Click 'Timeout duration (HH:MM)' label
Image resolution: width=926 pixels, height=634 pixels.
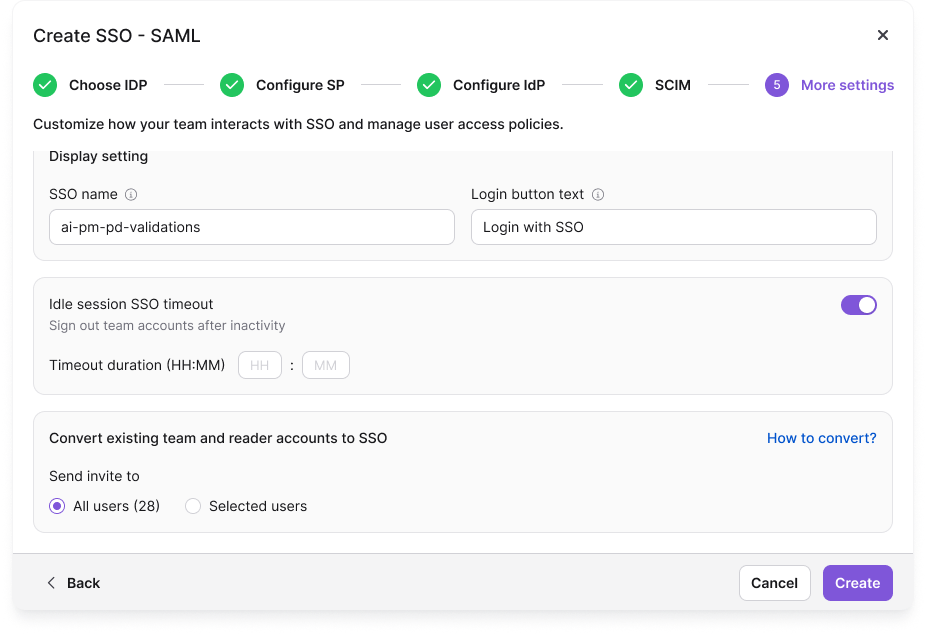pos(137,365)
